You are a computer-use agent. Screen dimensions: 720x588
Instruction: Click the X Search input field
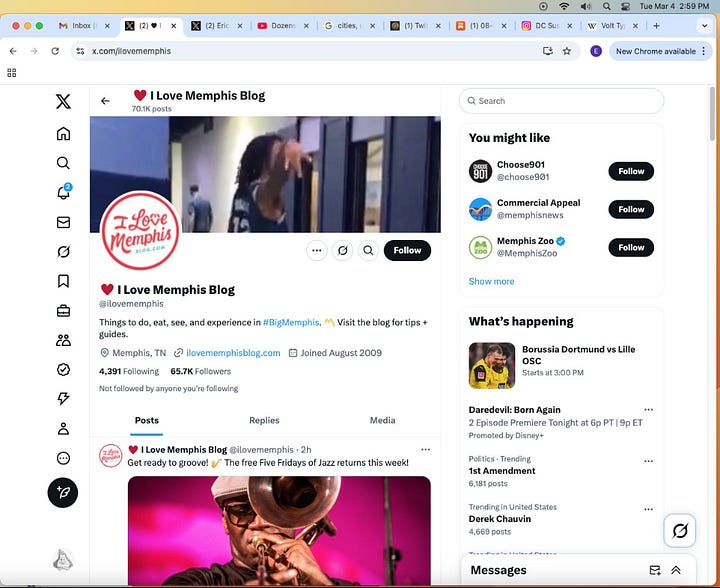561,101
